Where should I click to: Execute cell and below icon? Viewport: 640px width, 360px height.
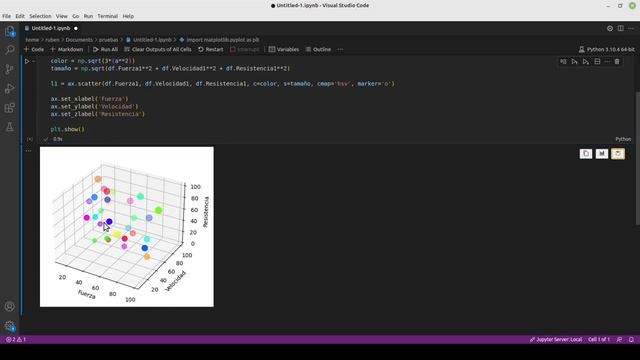586,62
